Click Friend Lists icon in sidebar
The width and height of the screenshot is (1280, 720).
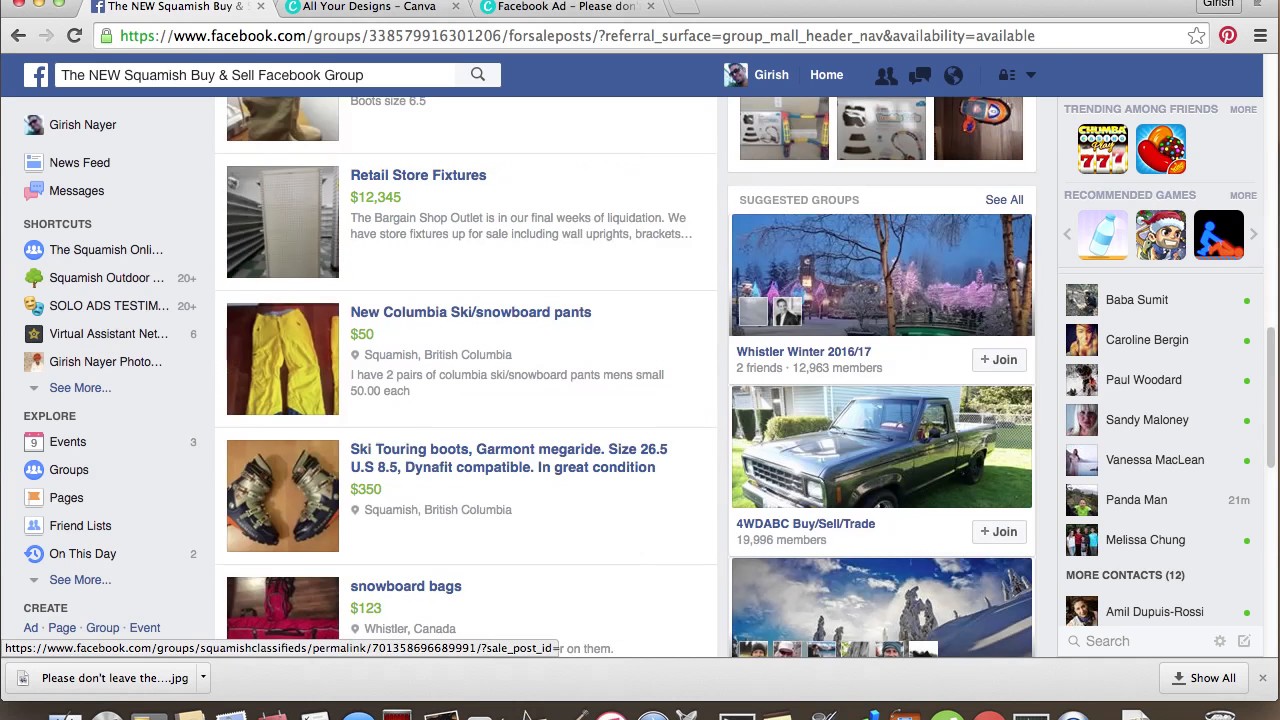point(34,526)
